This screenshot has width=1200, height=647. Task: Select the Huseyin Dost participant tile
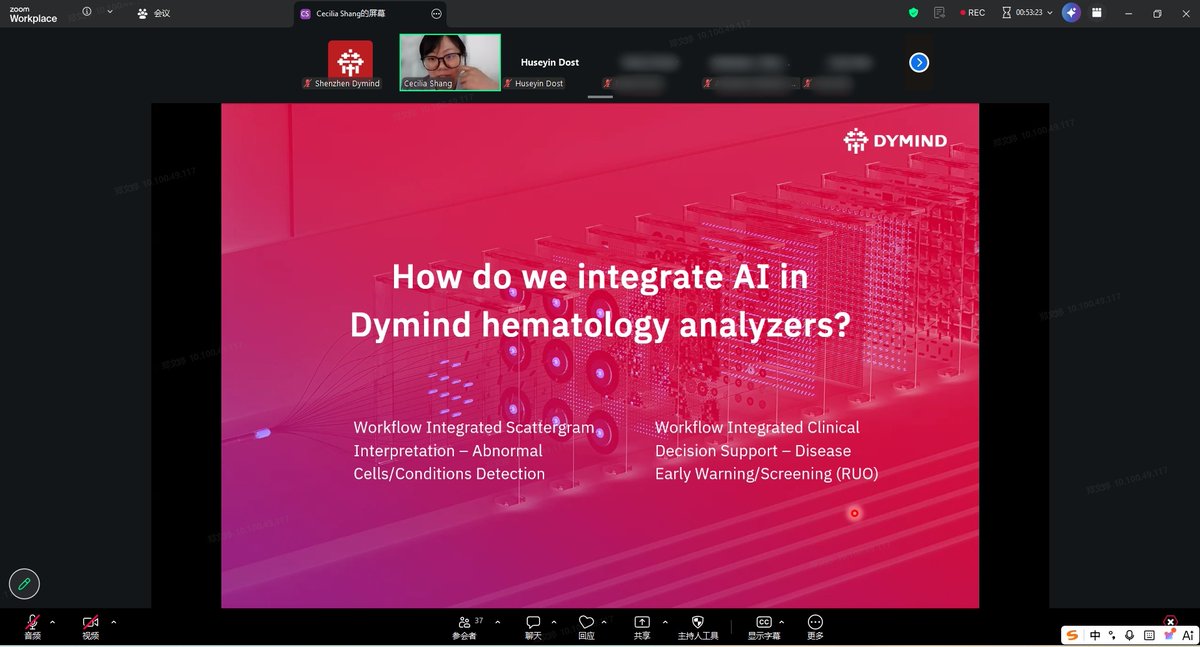[550, 65]
